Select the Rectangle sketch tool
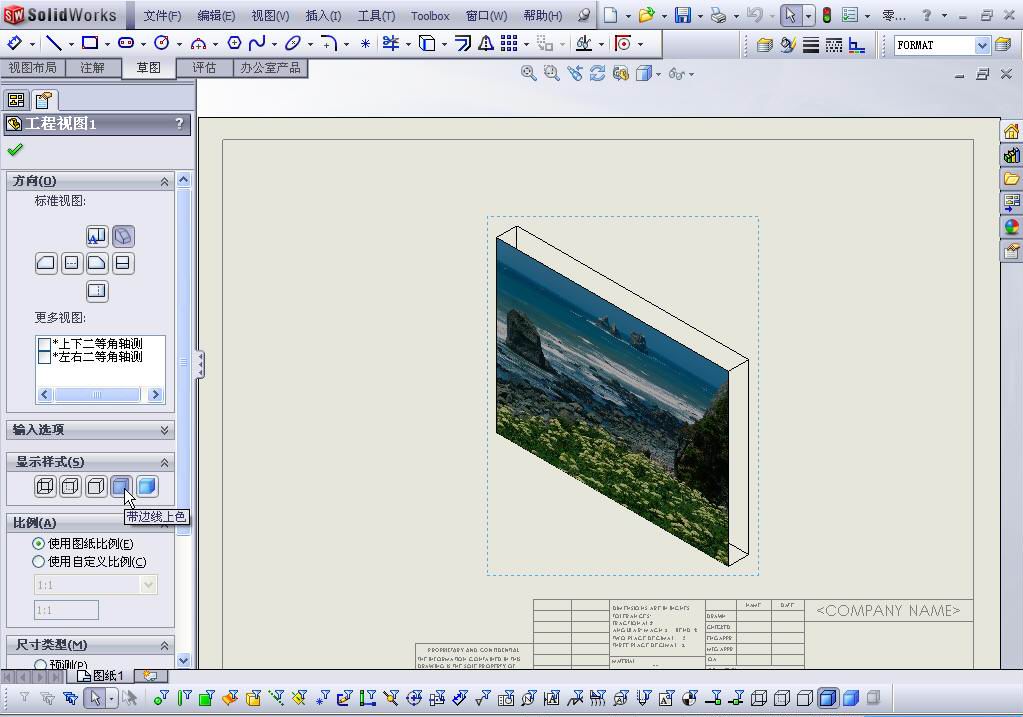This screenshot has width=1023, height=717. tap(89, 44)
